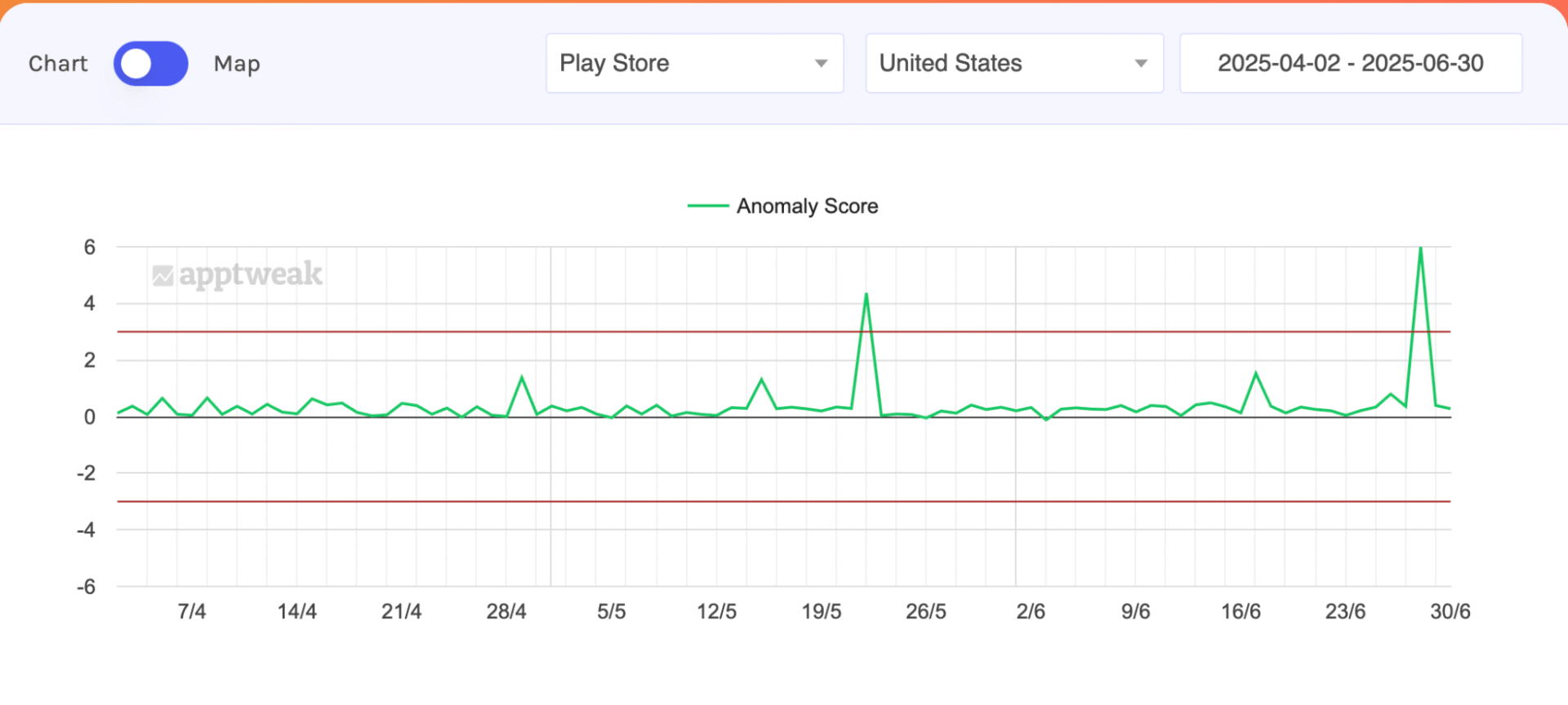The height and width of the screenshot is (705, 1568).
Task: Click the green Anomaly Score legend line
Action: [708, 206]
